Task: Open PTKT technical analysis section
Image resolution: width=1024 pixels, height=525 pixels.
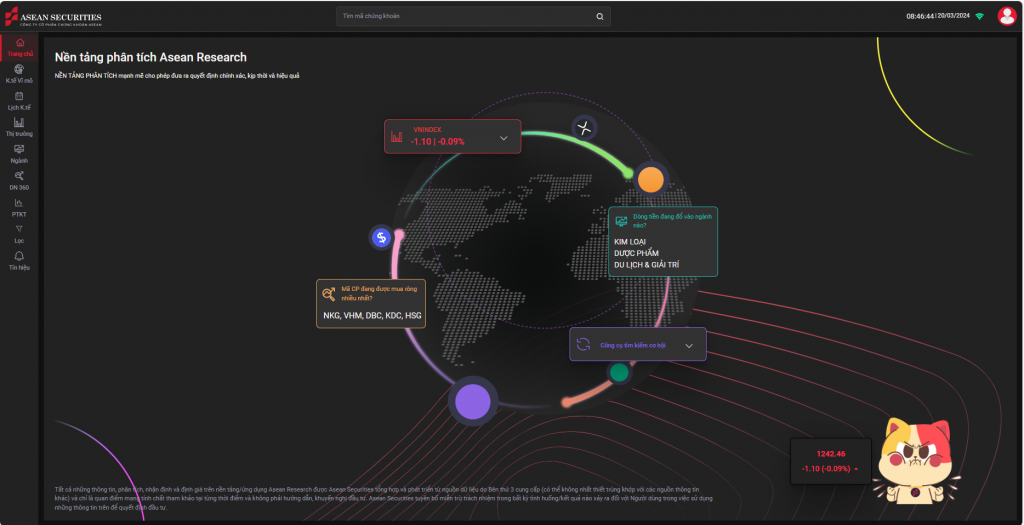Action: tap(20, 208)
